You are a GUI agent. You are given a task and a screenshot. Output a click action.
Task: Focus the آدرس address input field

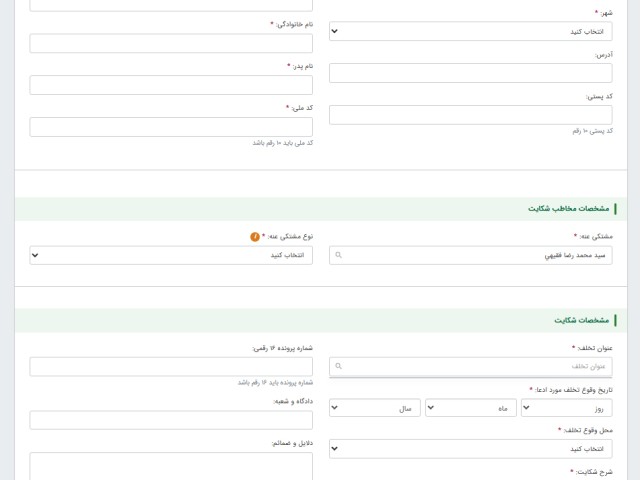471,73
